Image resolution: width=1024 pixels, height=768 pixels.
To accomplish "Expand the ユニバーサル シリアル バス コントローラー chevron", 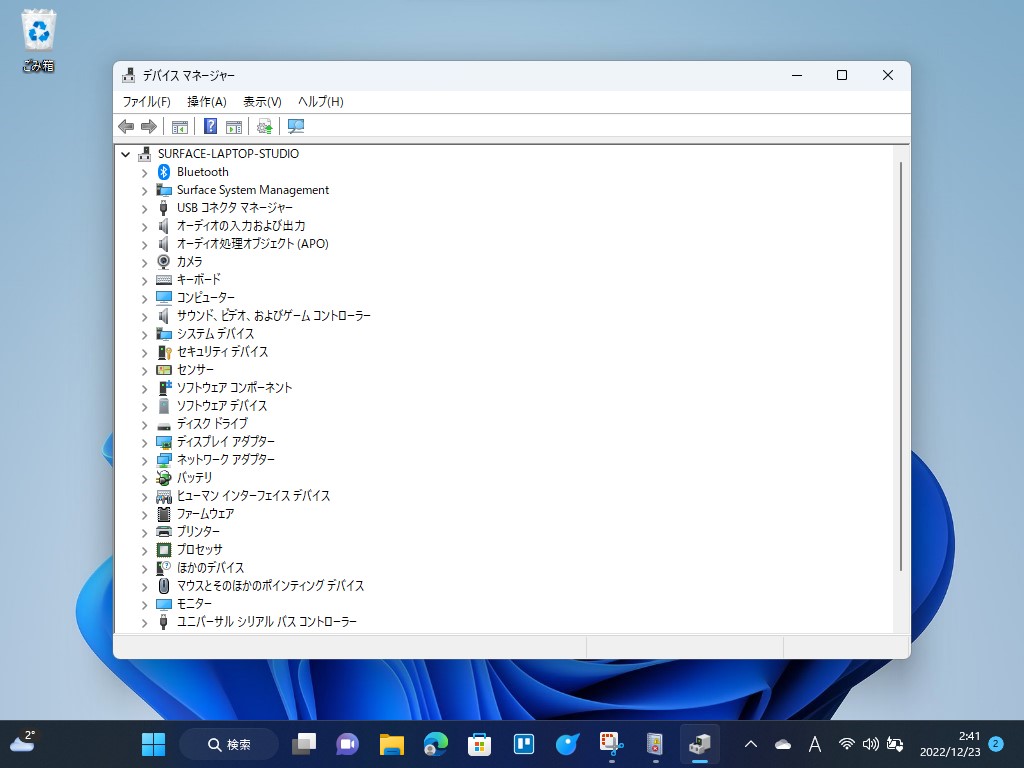I will (144, 622).
